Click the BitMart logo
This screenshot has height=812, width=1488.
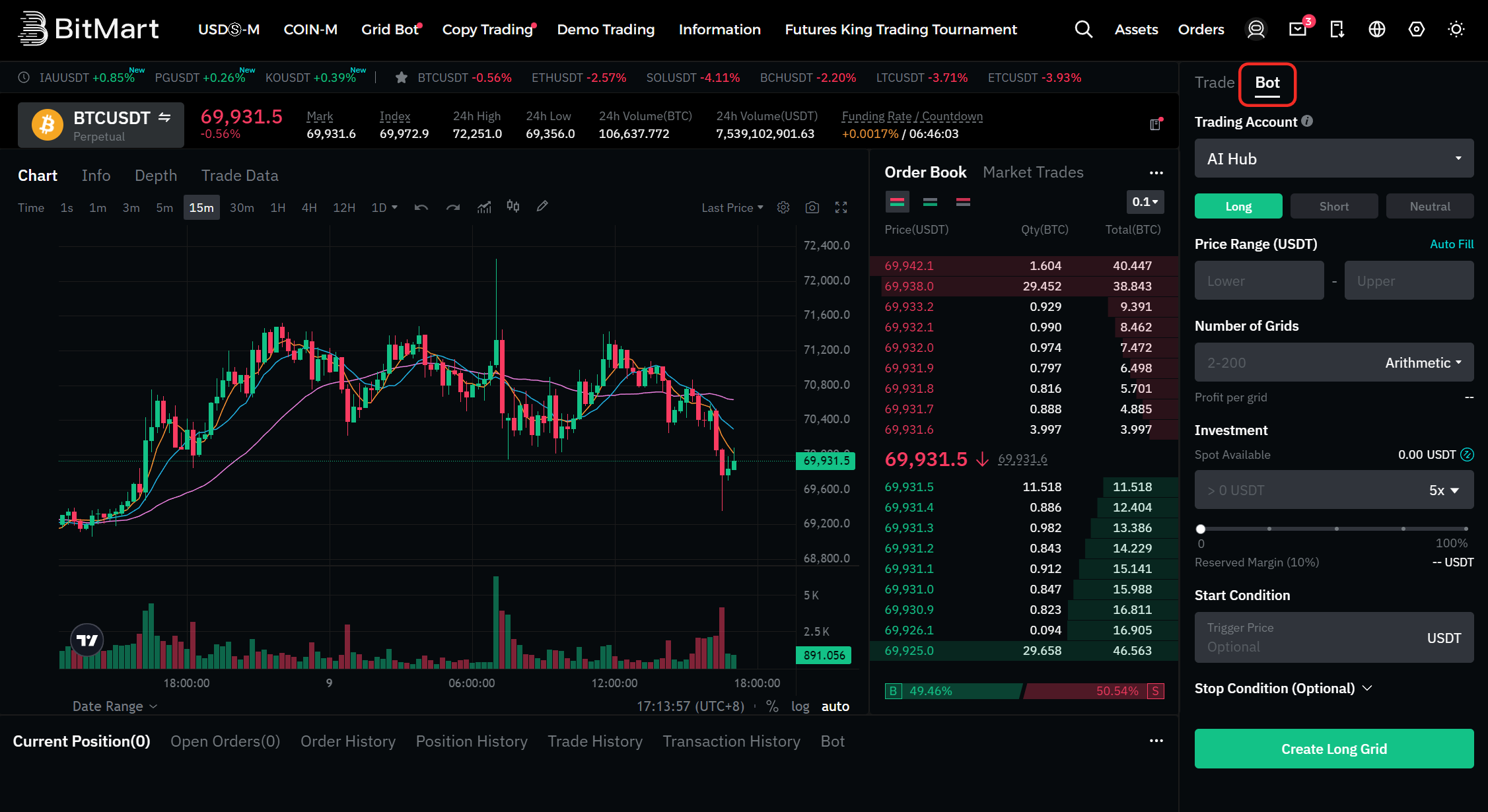(x=89, y=29)
